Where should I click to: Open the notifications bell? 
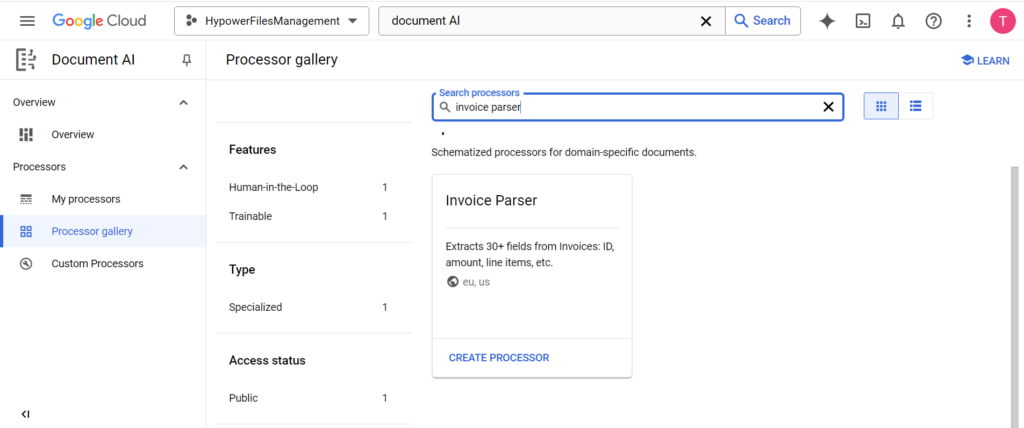click(x=898, y=21)
